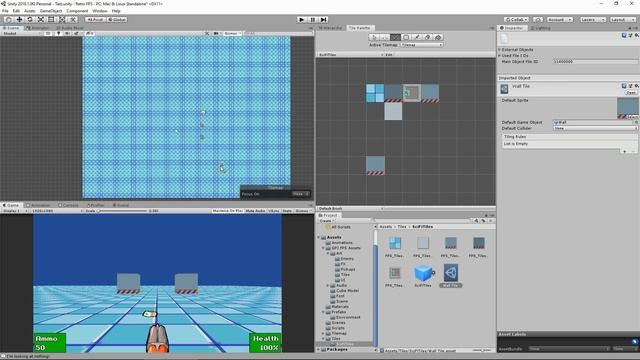The width and height of the screenshot is (640, 360).
Task: Toggle Global/Local handle rotation
Action: point(117,20)
